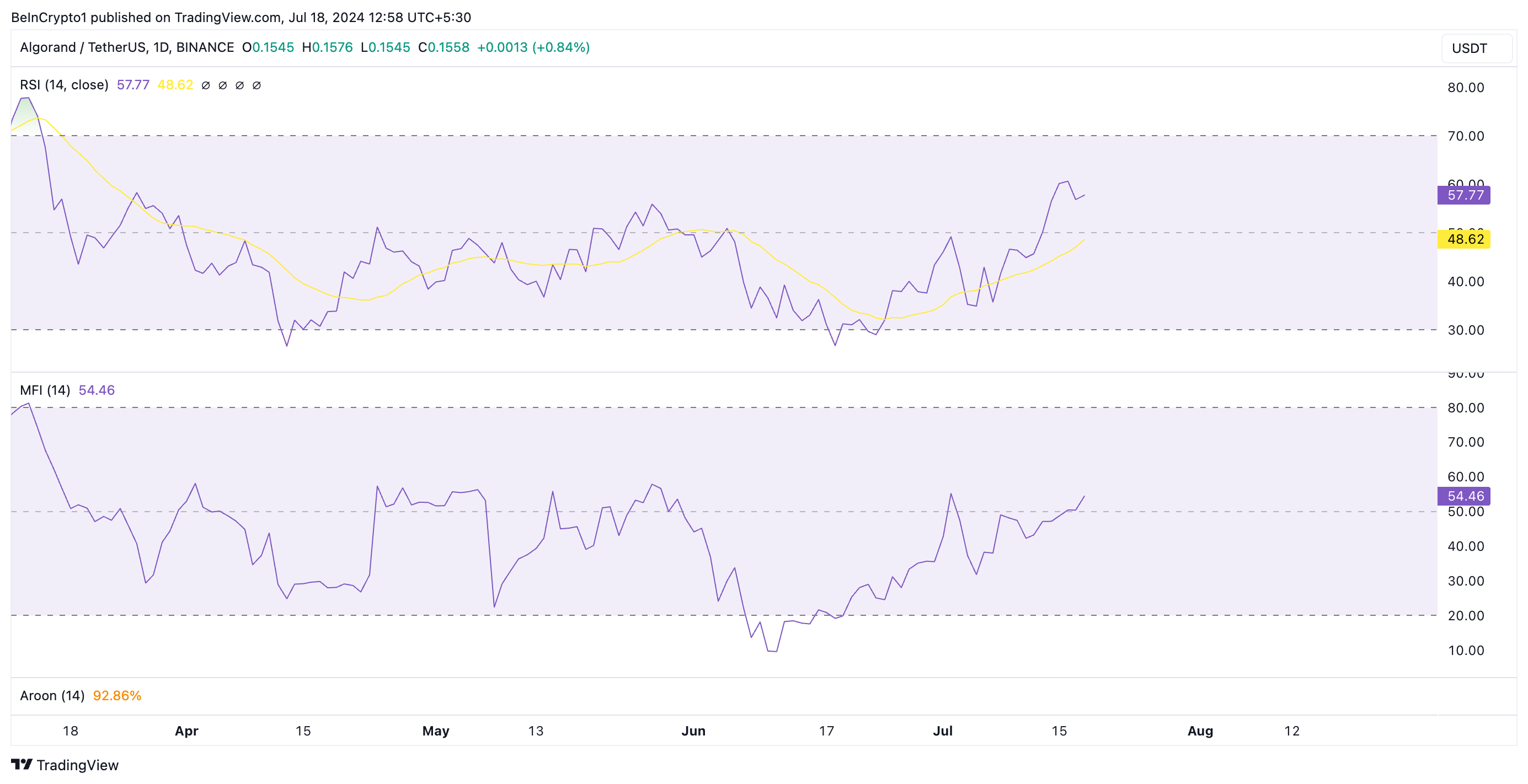Click the yellow 48.62 value in RSI legend
This screenshot has width=1528, height=784.
point(175,85)
